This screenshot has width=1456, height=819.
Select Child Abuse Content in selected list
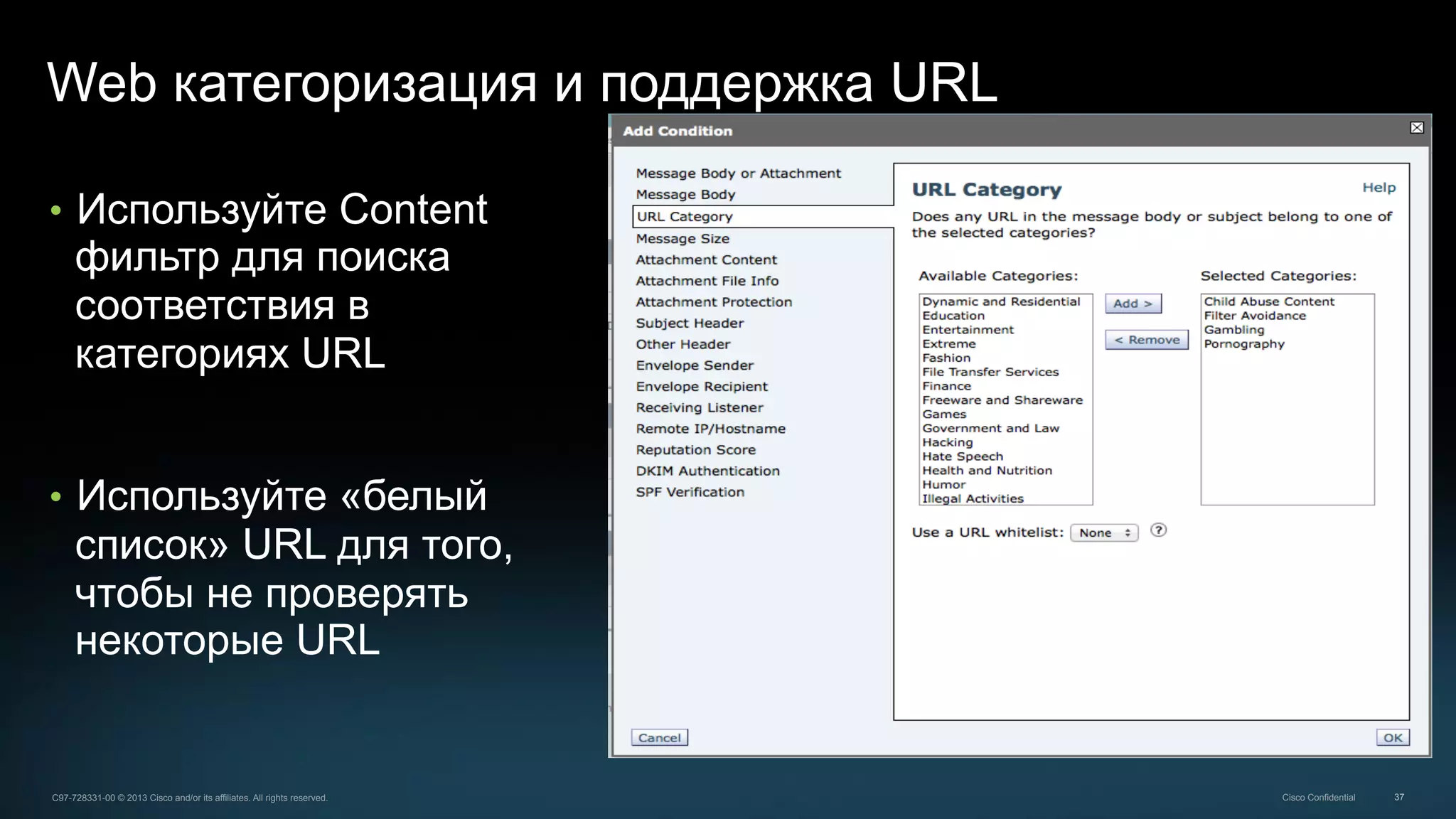click(1288, 302)
